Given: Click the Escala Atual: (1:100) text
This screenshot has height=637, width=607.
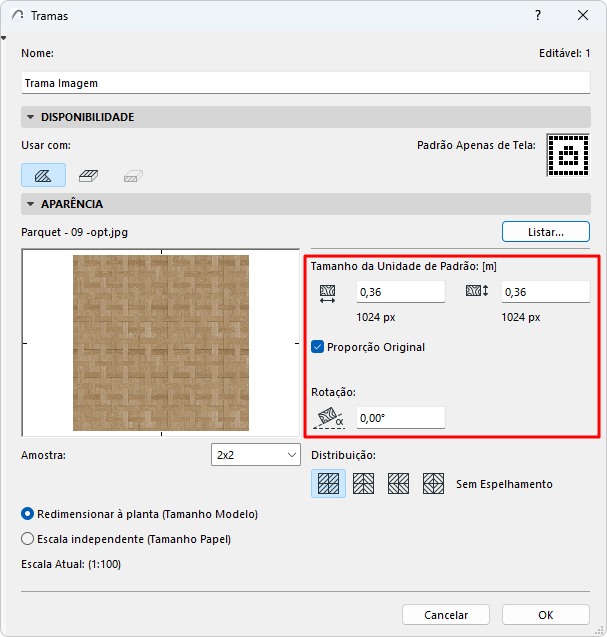Looking at the screenshot, I should pyautogui.click(x=71, y=564).
